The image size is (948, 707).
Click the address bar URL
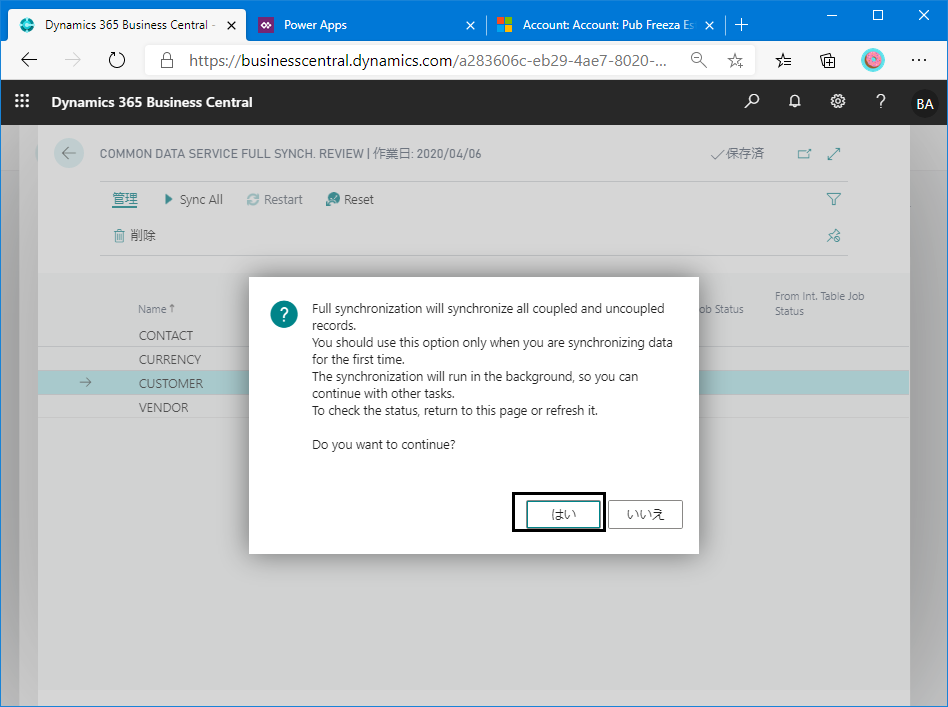coord(428,60)
